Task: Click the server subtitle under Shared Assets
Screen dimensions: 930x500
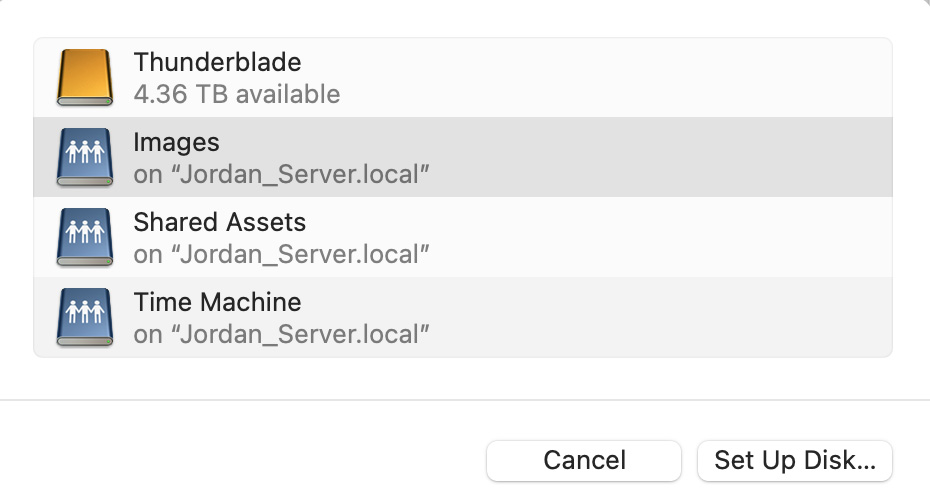Action: 281,254
